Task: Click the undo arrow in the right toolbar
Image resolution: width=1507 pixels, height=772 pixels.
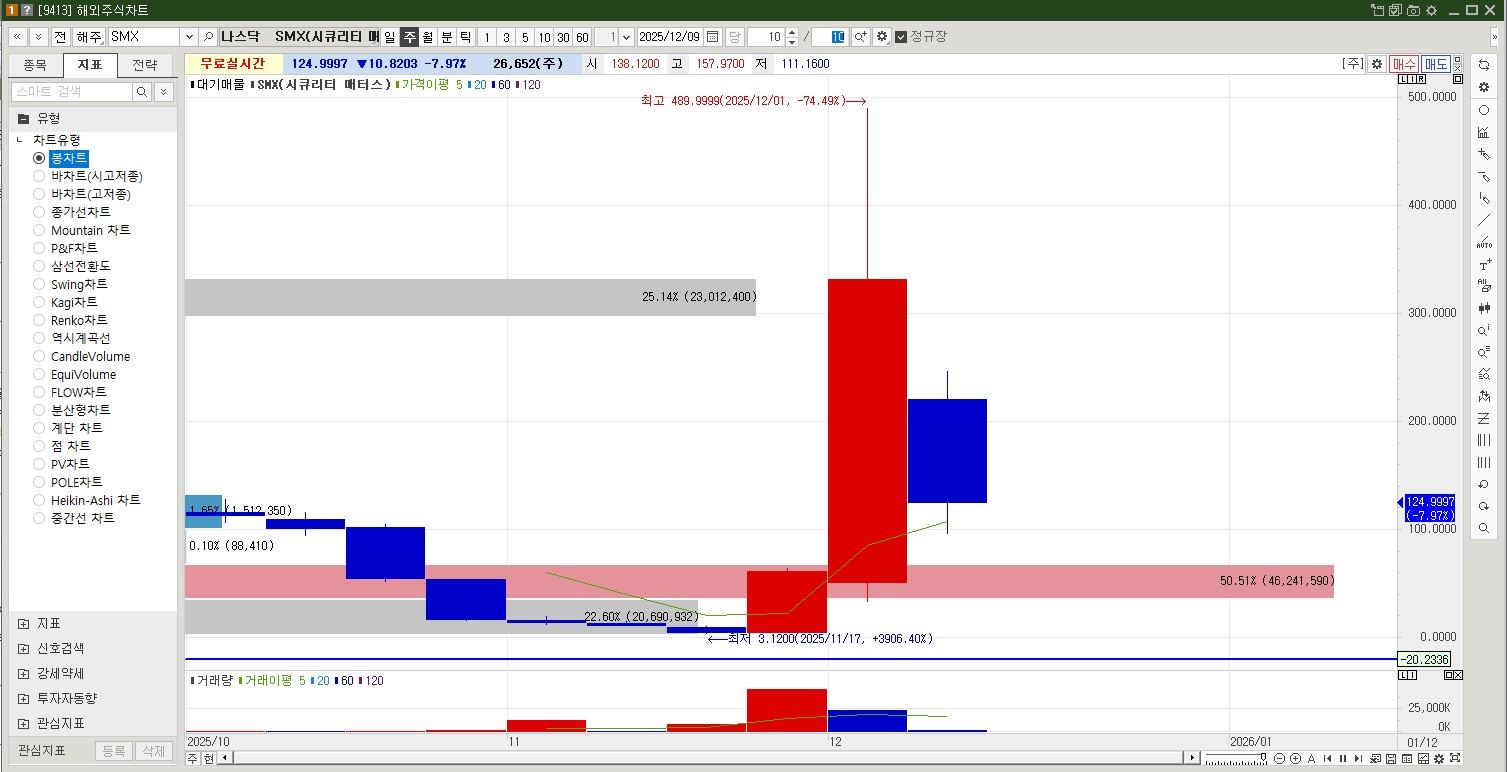Action: click(1484, 484)
